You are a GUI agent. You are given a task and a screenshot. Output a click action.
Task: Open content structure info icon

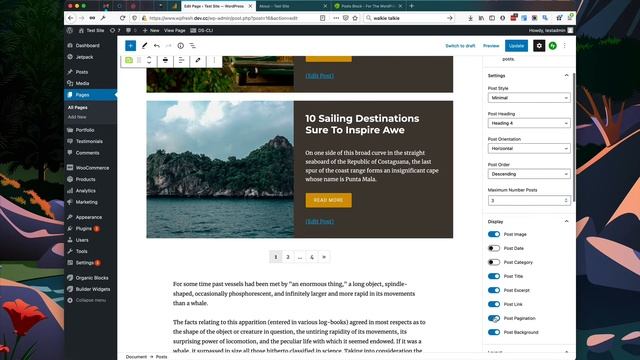click(x=180, y=46)
